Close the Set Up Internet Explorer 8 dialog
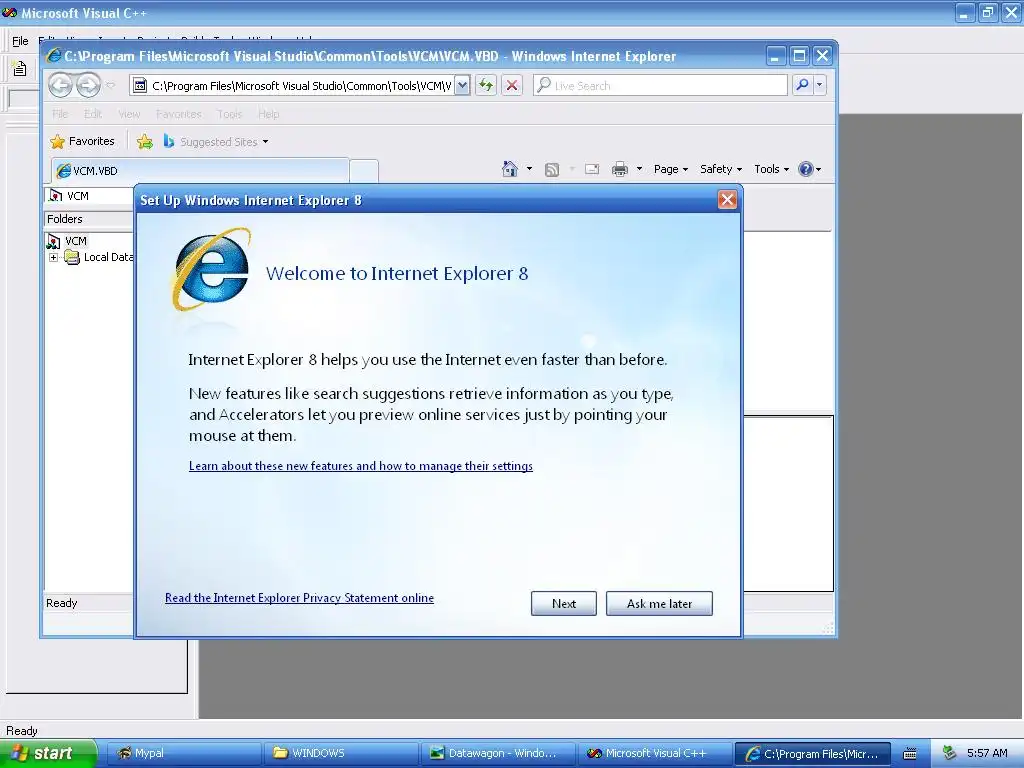 727,200
